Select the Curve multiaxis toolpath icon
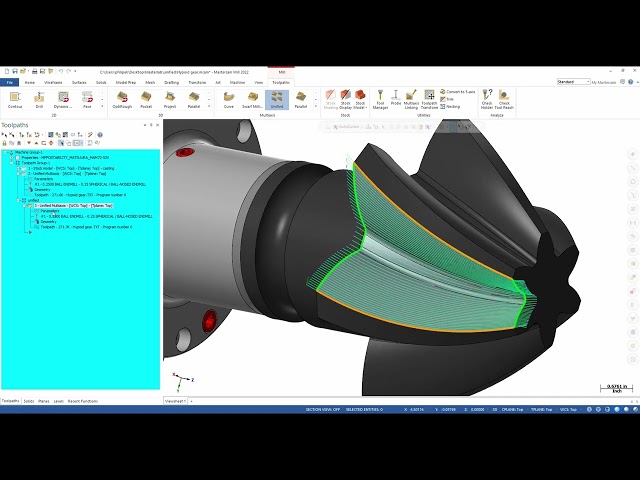Screen dimensions: 640x480 click(x=229, y=100)
